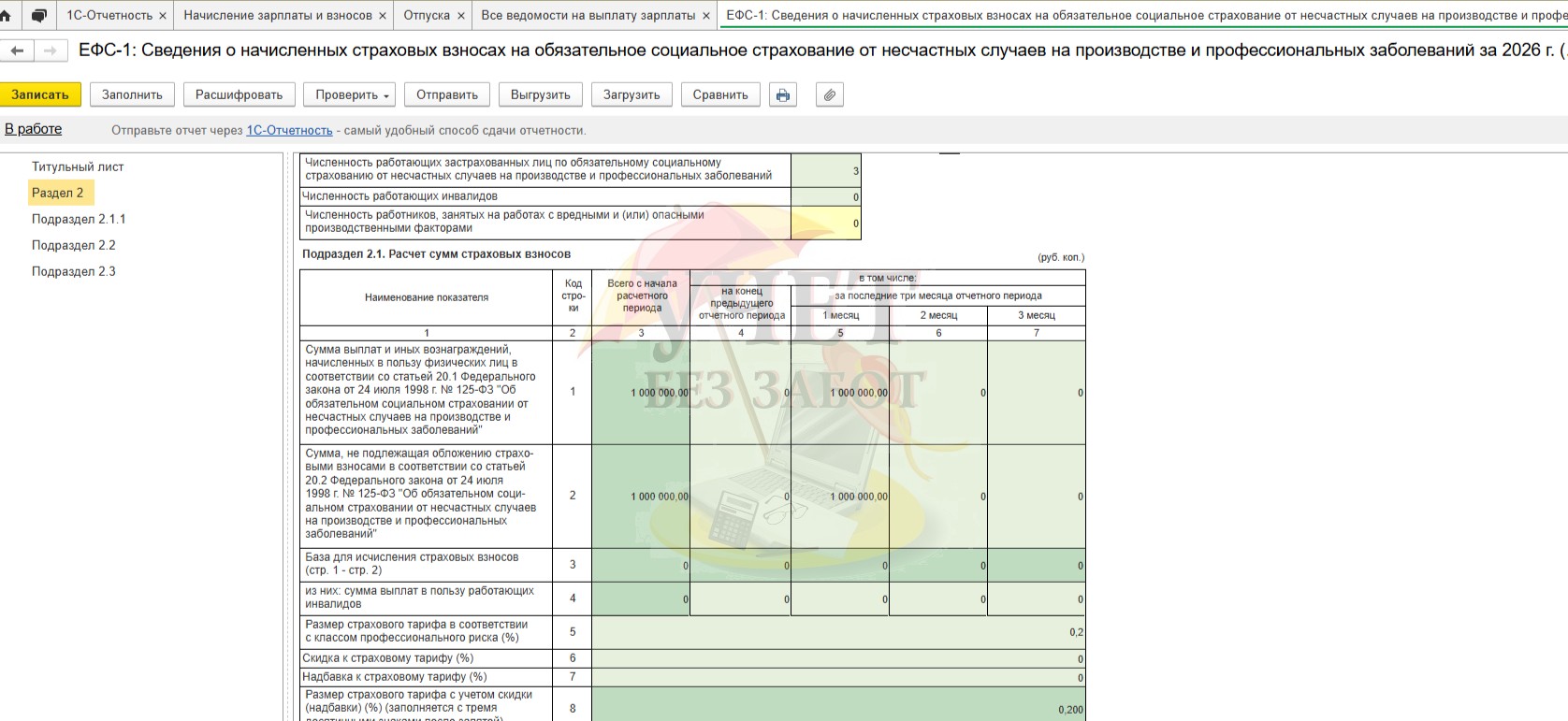Image resolution: width=1568 pixels, height=721 pixels.
Task: Close the Отпуска tab
Action: coord(460,16)
